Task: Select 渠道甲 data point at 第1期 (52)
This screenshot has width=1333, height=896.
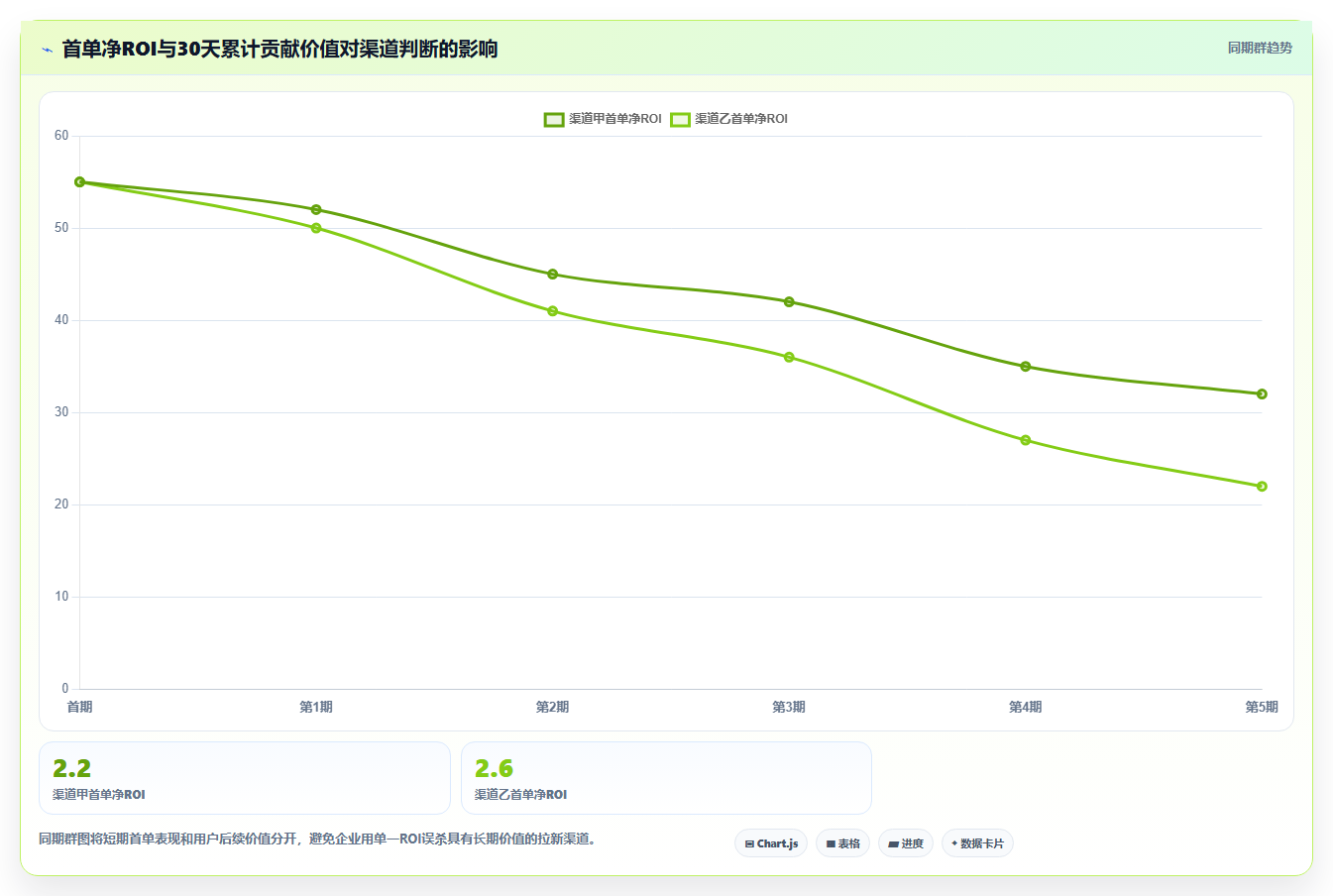Action: point(316,209)
